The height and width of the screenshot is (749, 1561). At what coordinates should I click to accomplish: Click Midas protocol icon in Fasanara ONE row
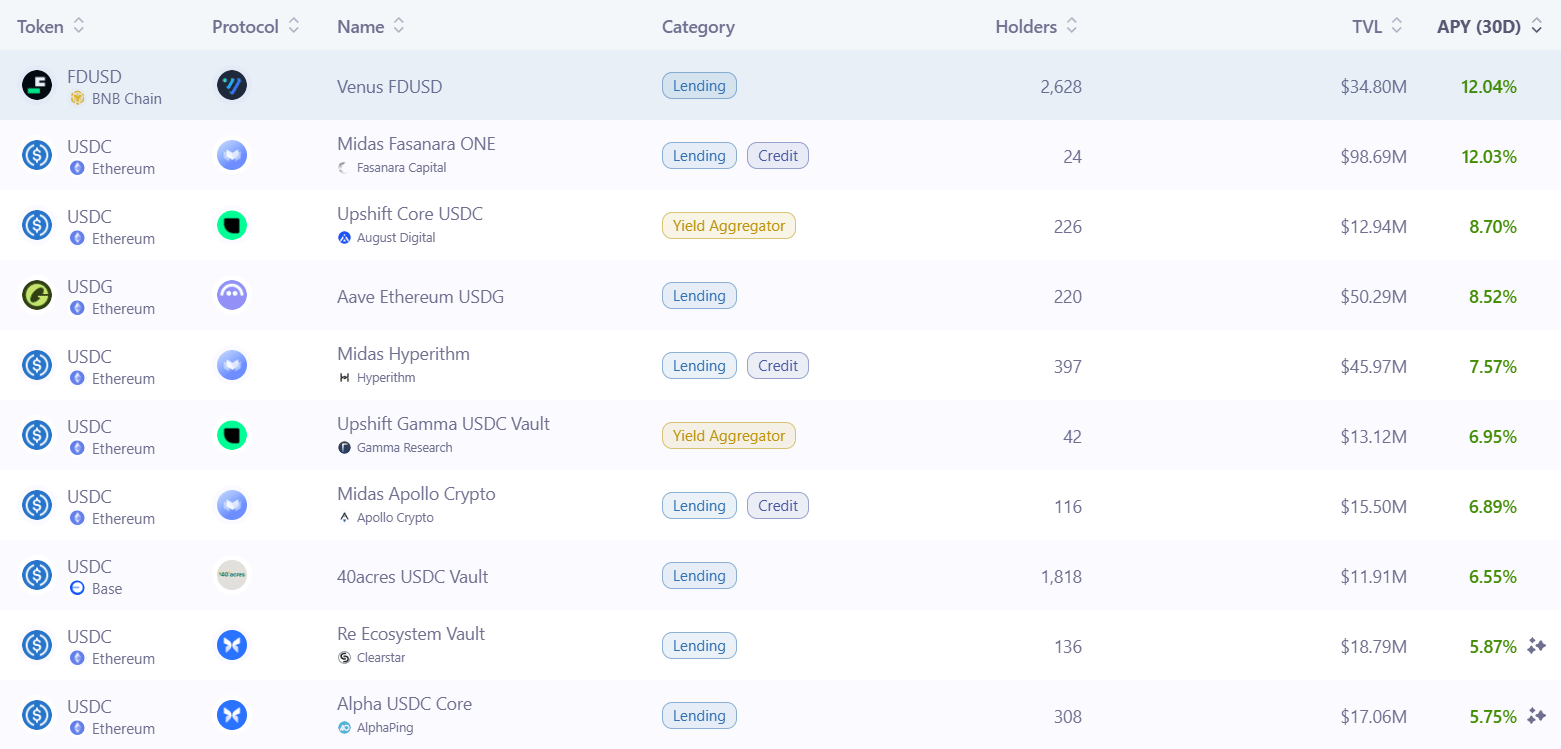(232, 155)
